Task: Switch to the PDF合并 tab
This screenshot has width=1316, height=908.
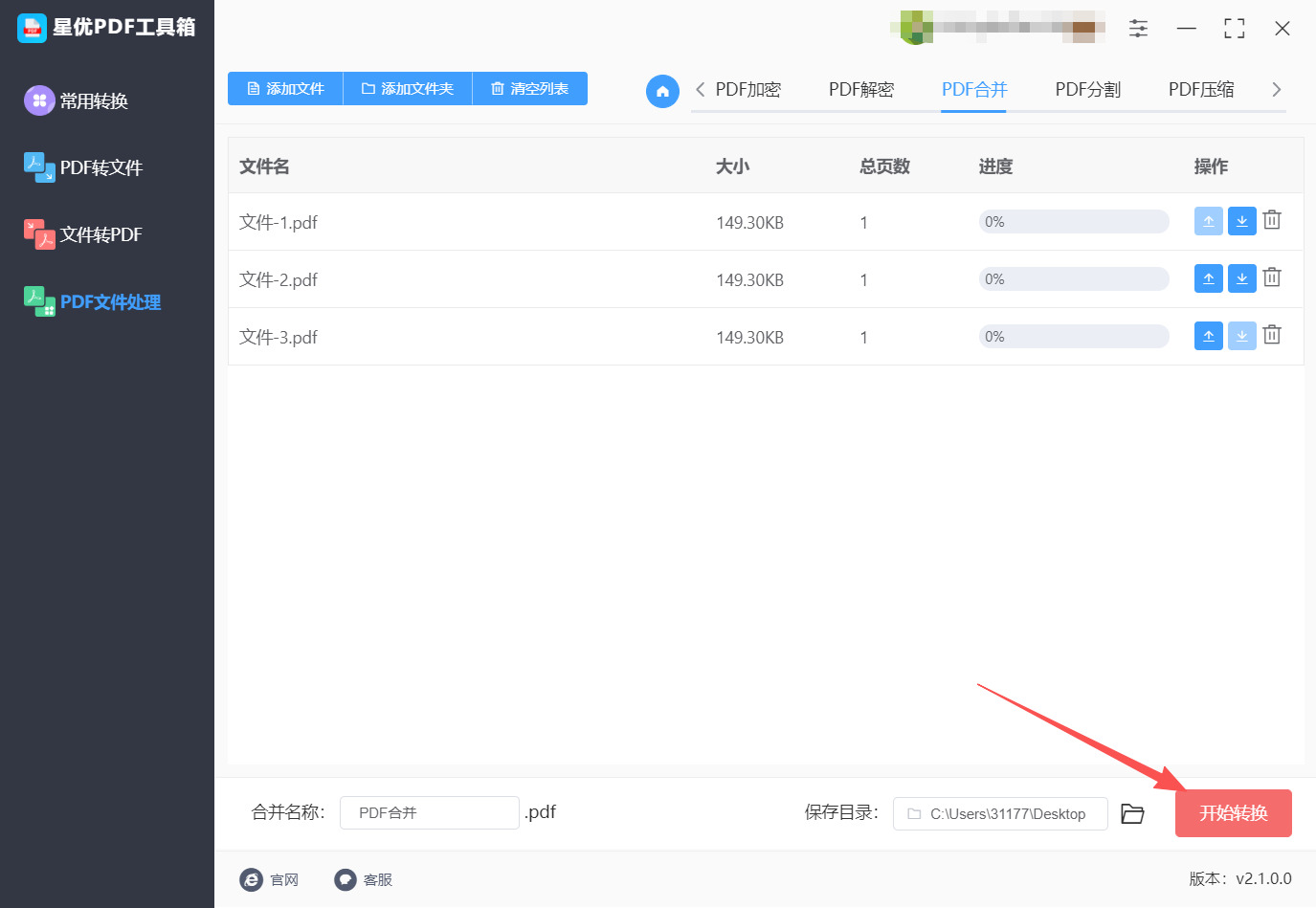Action: coord(974,89)
